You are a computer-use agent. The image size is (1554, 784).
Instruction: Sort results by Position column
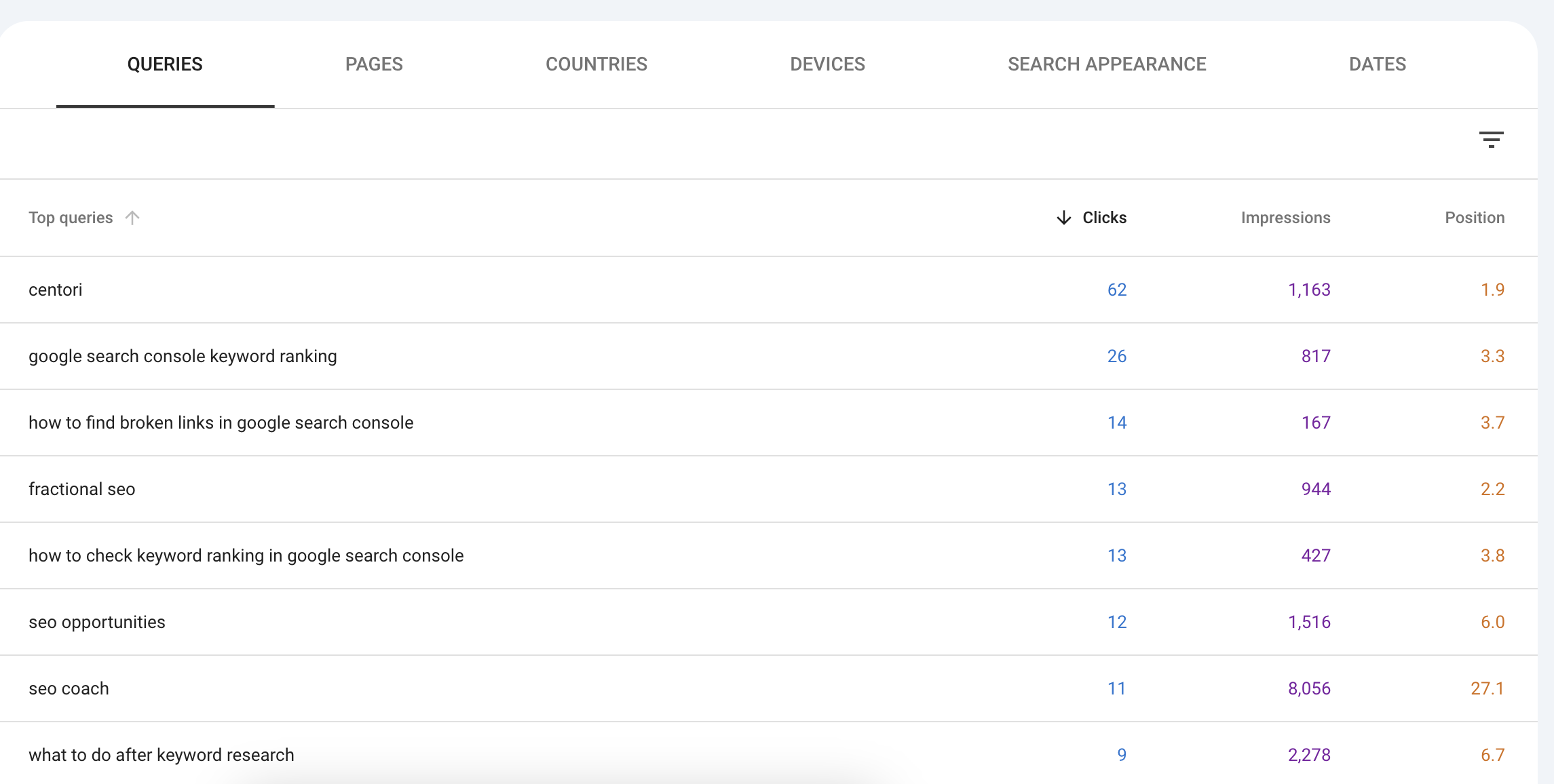pos(1474,217)
